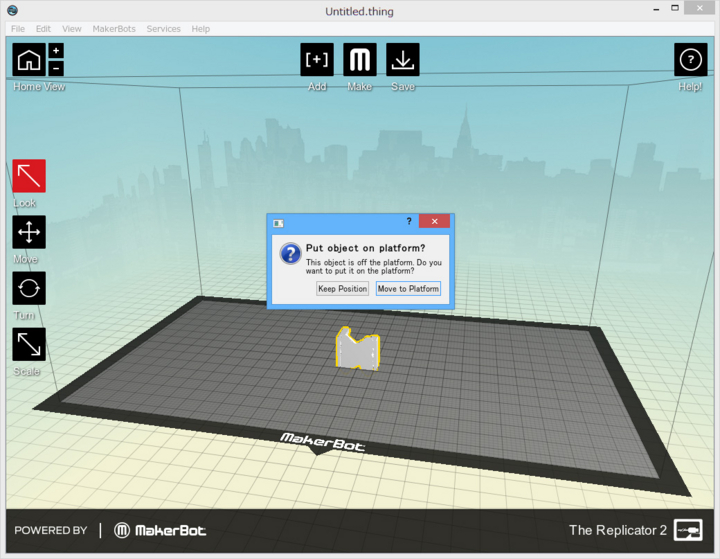Open the MakerBots menu

click(114, 29)
